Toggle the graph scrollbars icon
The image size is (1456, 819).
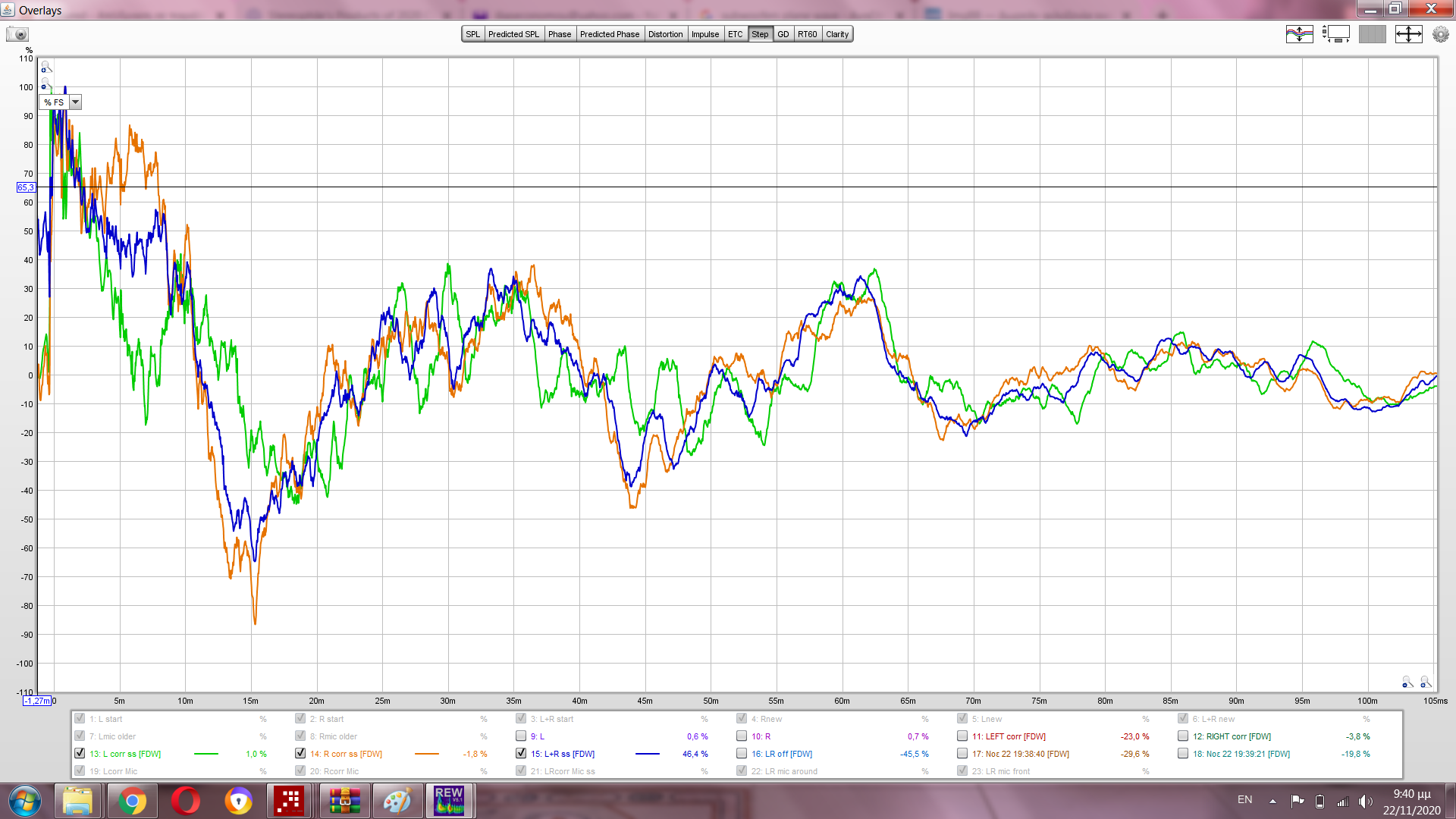[1335, 34]
